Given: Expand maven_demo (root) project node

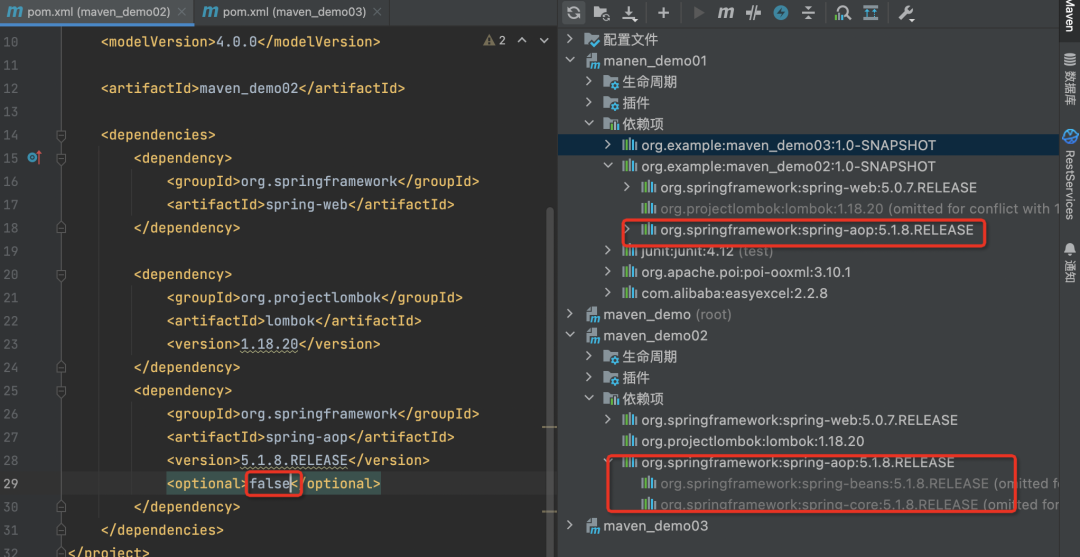Looking at the screenshot, I should 570,315.
